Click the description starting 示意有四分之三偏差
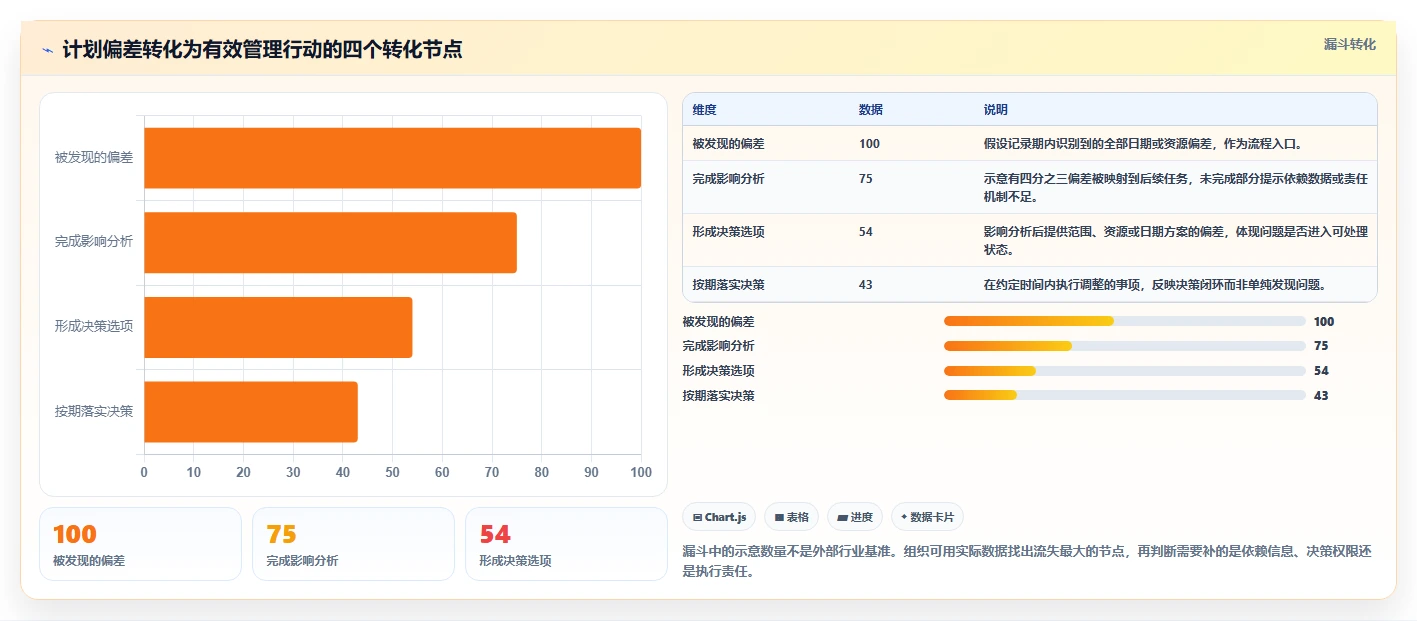The width and height of the screenshot is (1417, 621). coord(1176,187)
